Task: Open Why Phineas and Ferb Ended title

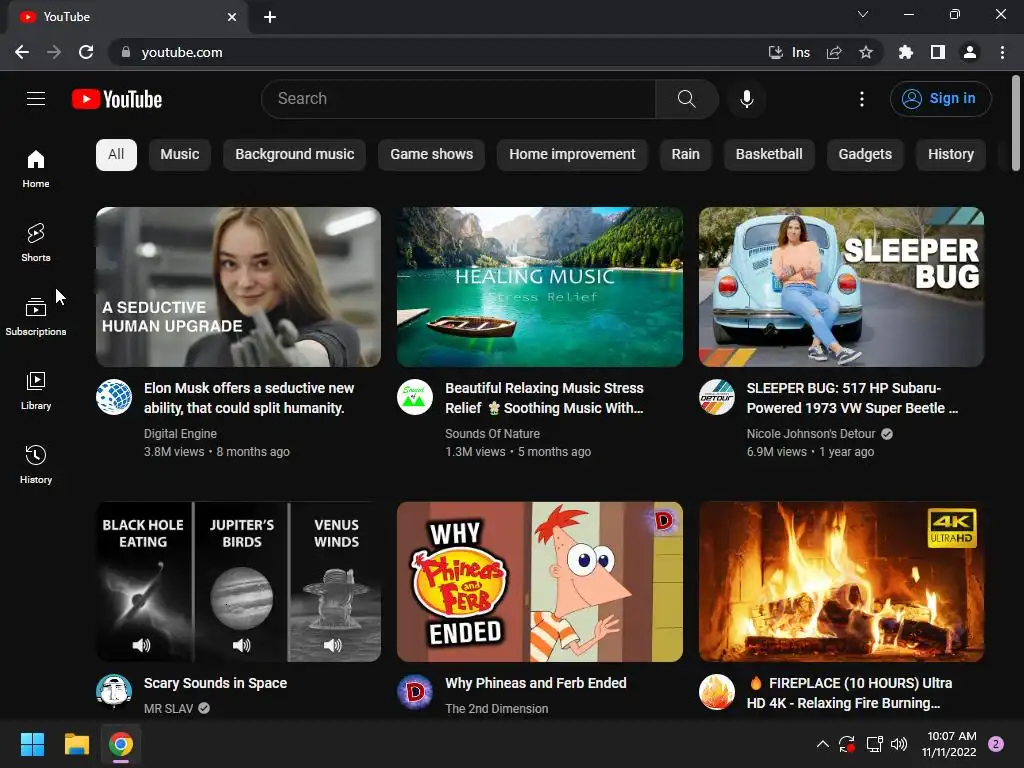Action: [536, 683]
